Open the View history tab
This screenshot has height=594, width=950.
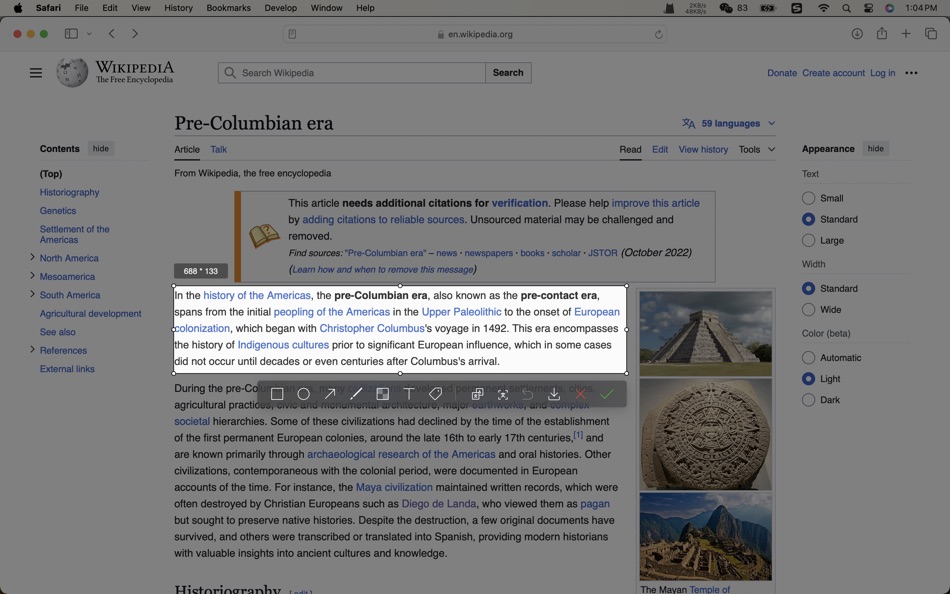tap(703, 149)
